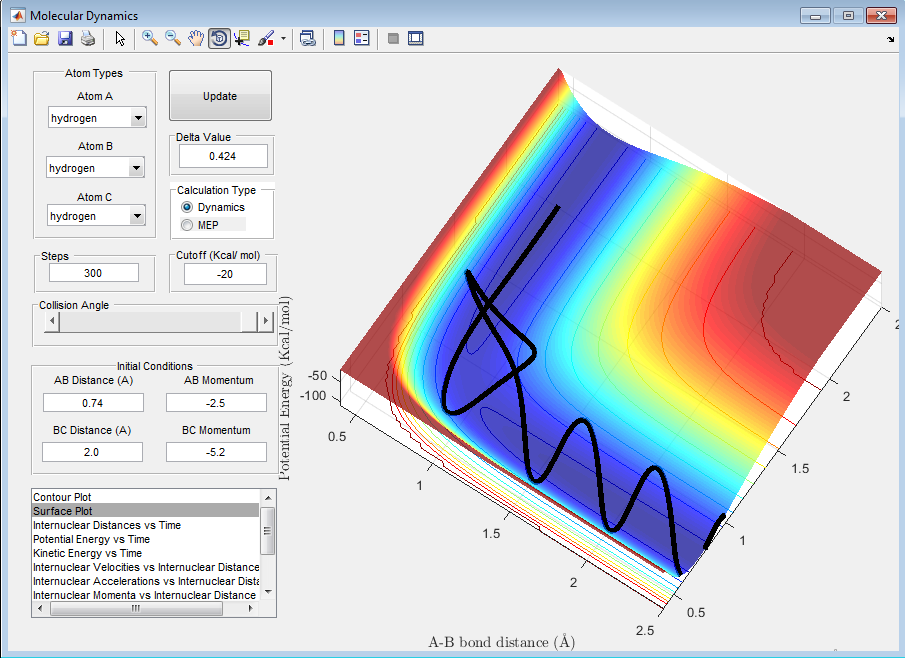Image resolution: width=905 pixels, height=658 pixels.
Task: Select the Zoom In tool
Action: click(150, 38)
